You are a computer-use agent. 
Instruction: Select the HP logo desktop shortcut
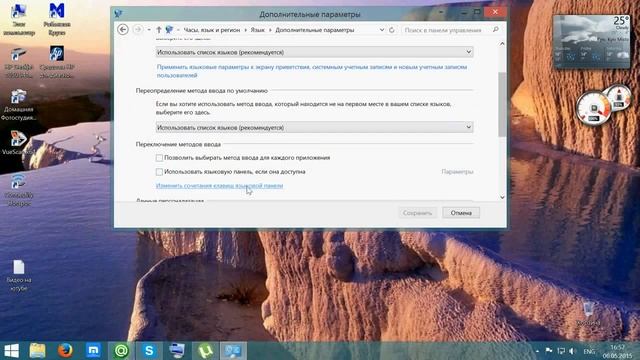57,62
